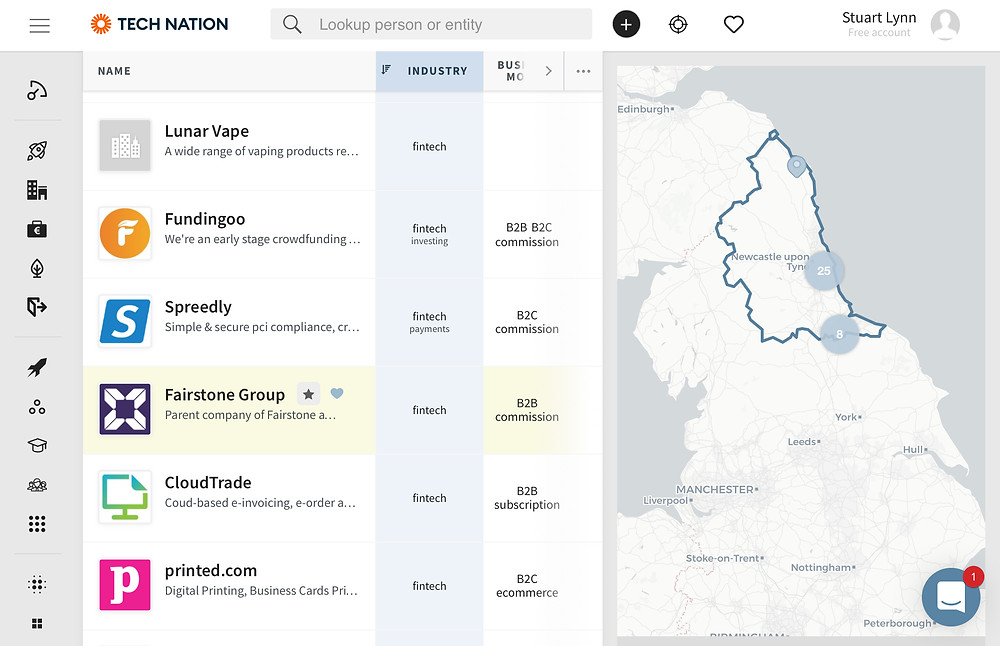1000x646 pixels.
Task: Click the Fundingoo orange logo
Action: [x=125, y=233]
